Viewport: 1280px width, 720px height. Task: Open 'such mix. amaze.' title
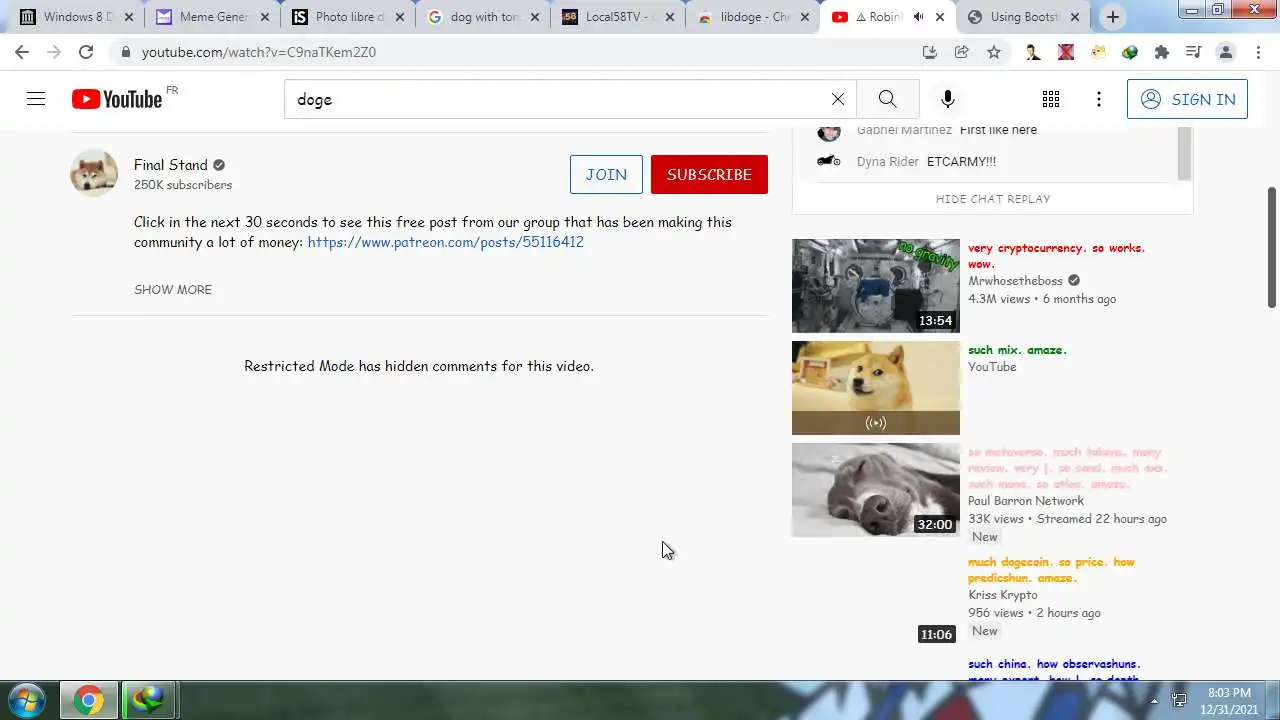click(x=1017, y=350)
